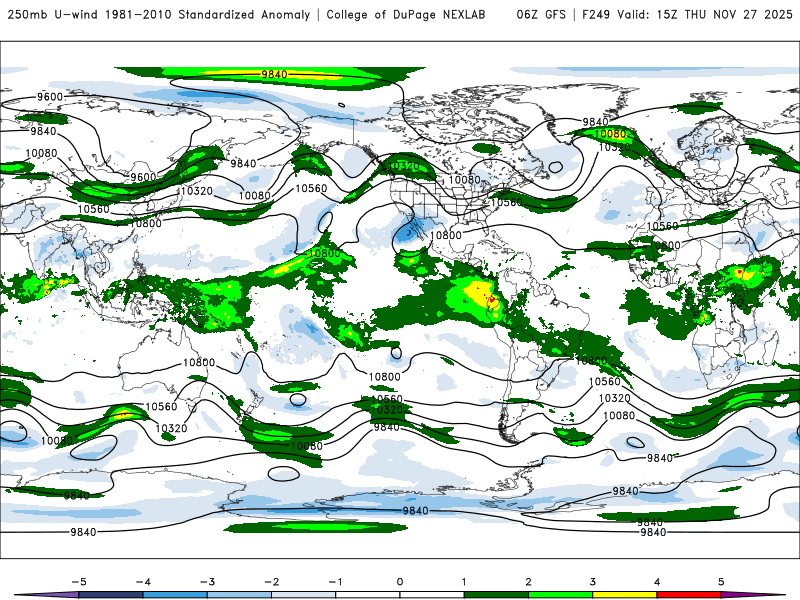Click the '06Z GFS' model run text
The image size is (800, 600).
(x=541, y=15)
